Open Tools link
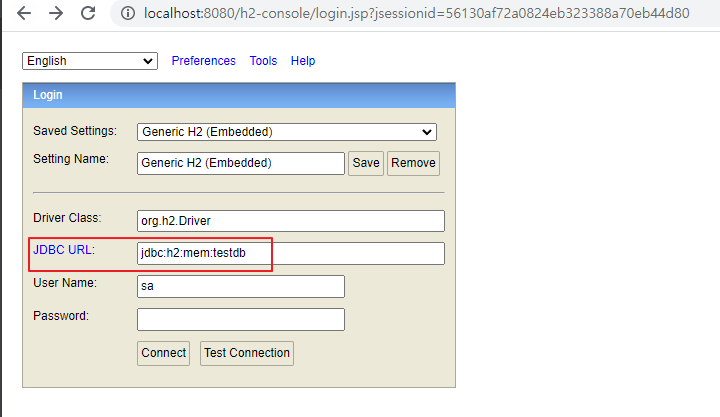The image size is (720, 417). [263, 61]
